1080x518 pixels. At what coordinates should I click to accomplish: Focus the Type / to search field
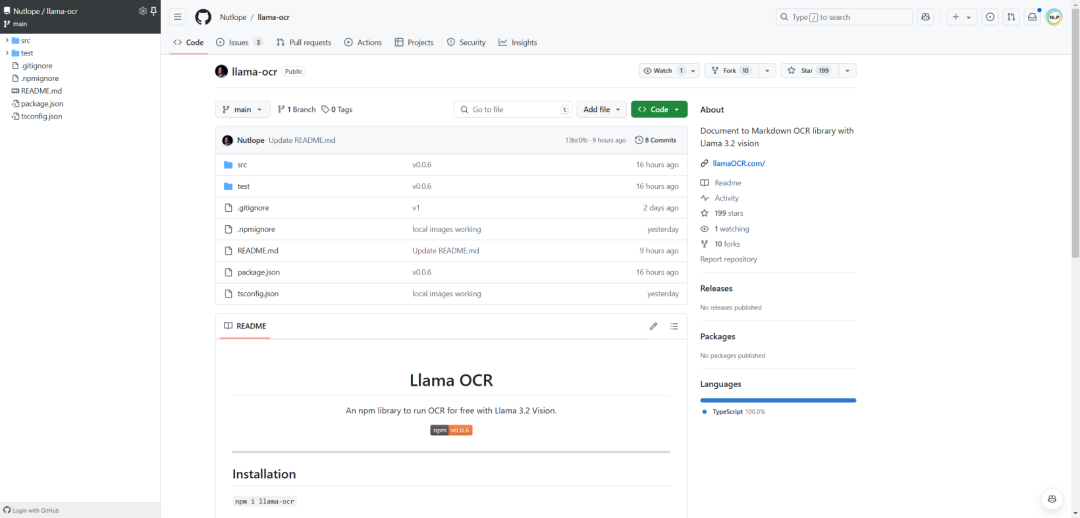coord(844,17)
